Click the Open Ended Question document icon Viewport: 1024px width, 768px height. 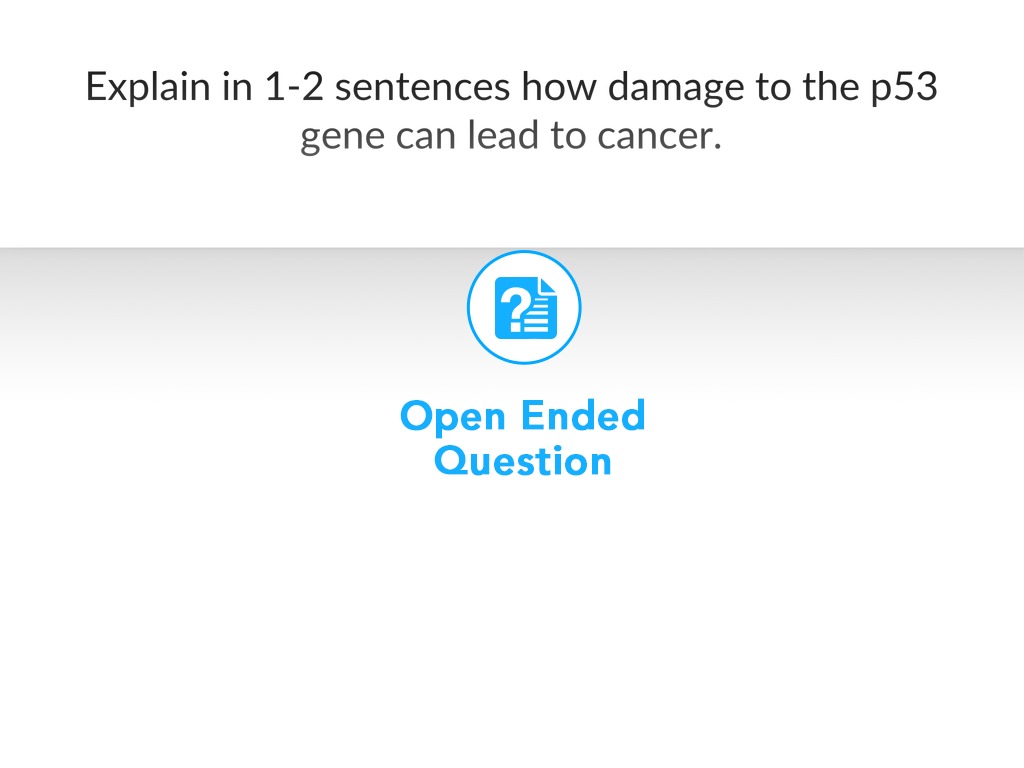coord(524,308)
